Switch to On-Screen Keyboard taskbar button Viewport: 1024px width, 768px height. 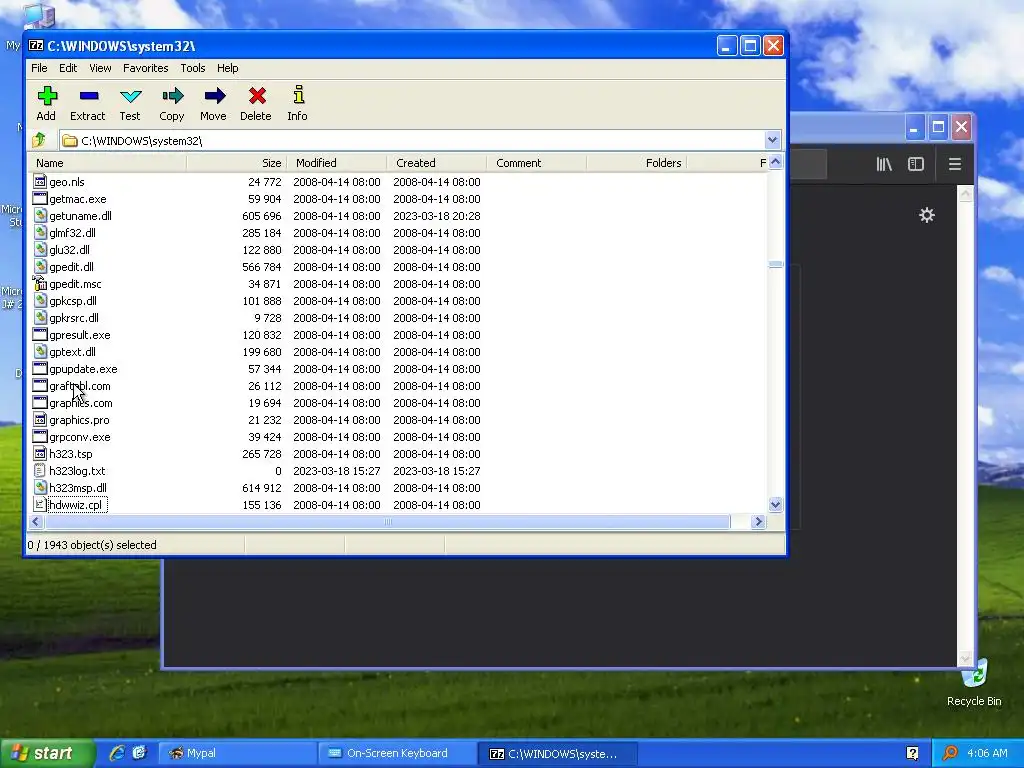click(x=396, y=753)
